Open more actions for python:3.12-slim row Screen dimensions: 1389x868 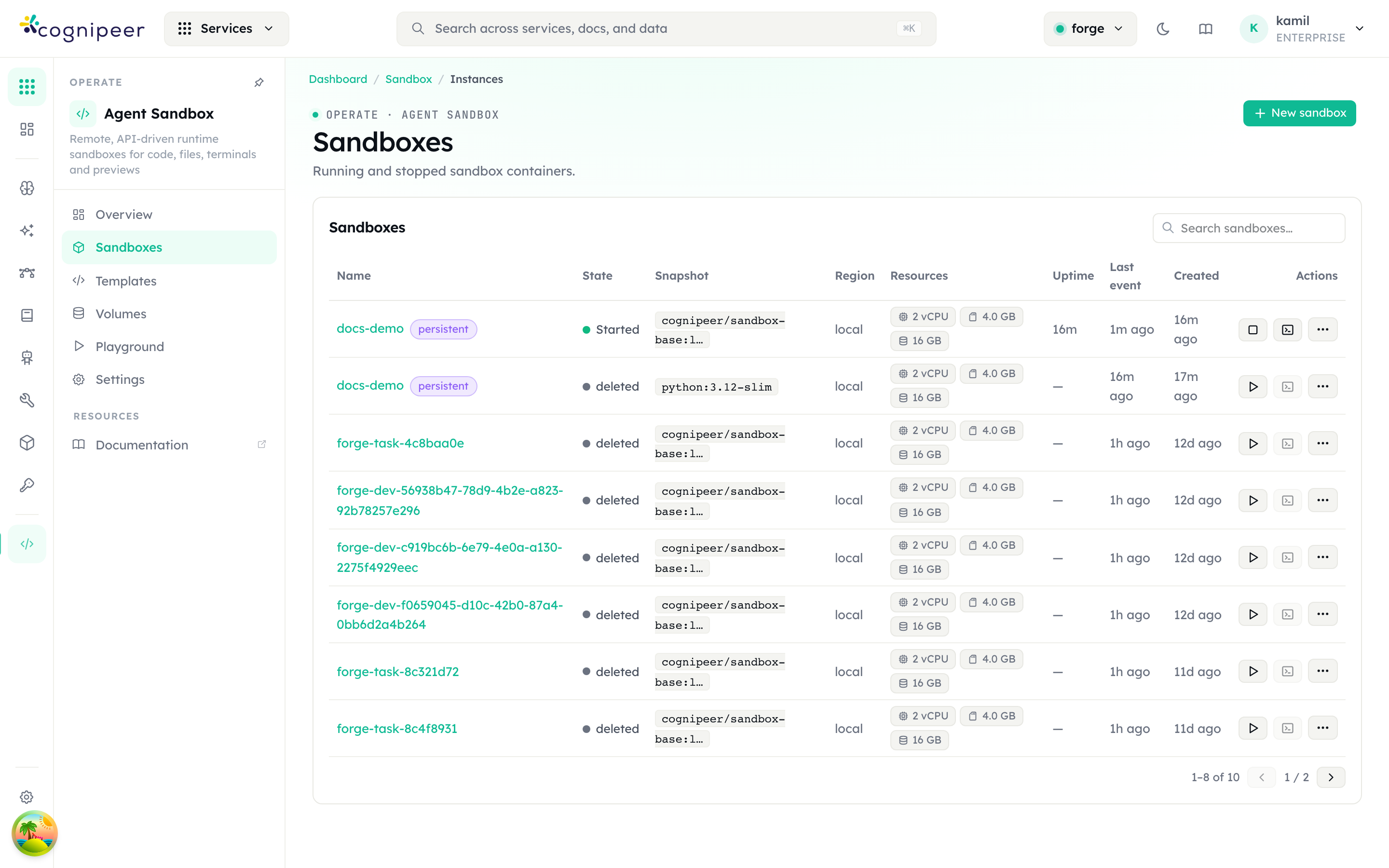click(x=1322, y=386)
